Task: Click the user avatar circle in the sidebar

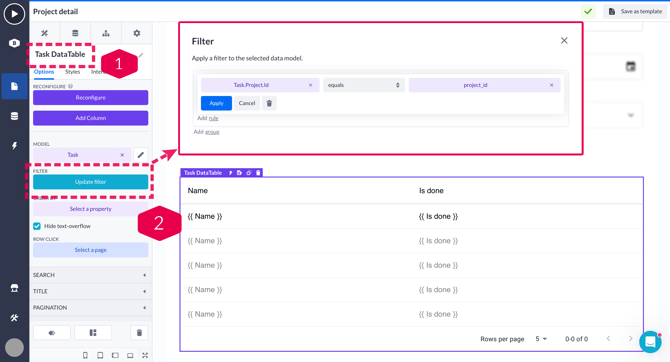Action: point(14,347)
